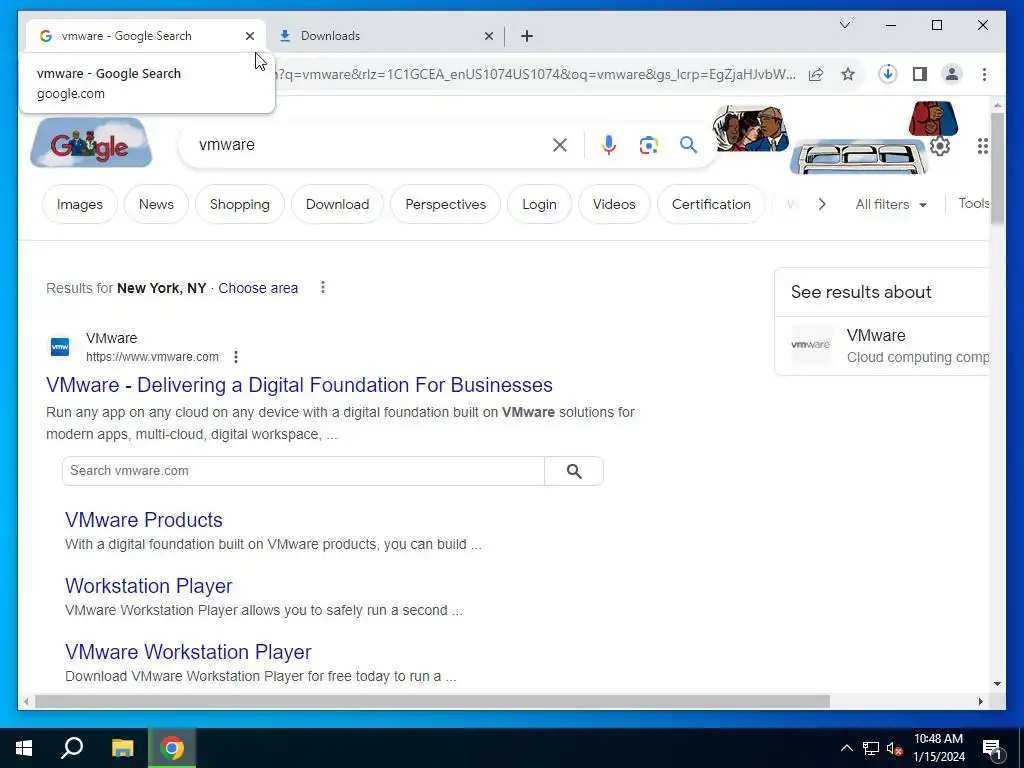Open Google quick settings gear

940,146
